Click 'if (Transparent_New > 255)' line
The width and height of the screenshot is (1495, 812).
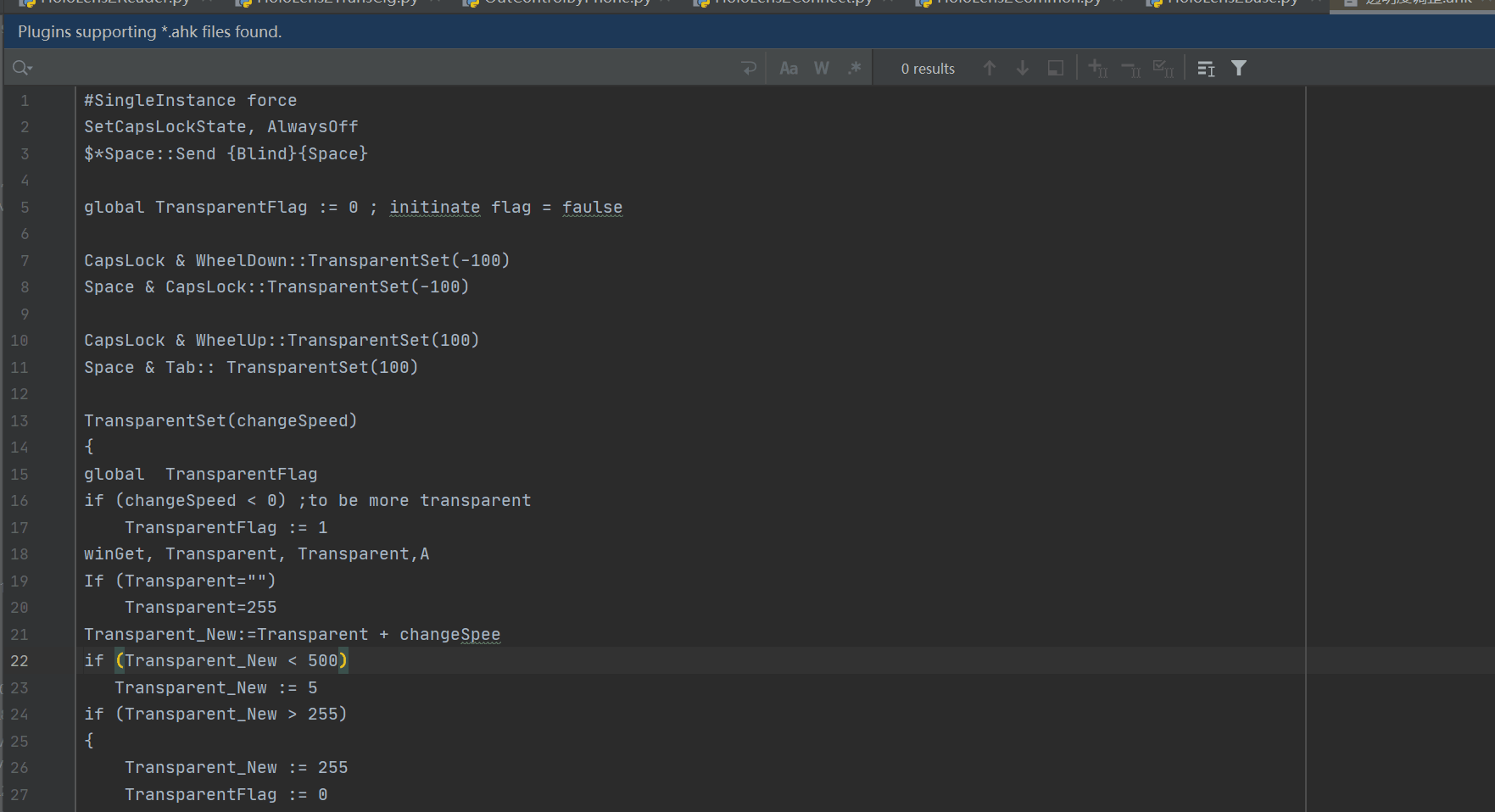[216, 714]
